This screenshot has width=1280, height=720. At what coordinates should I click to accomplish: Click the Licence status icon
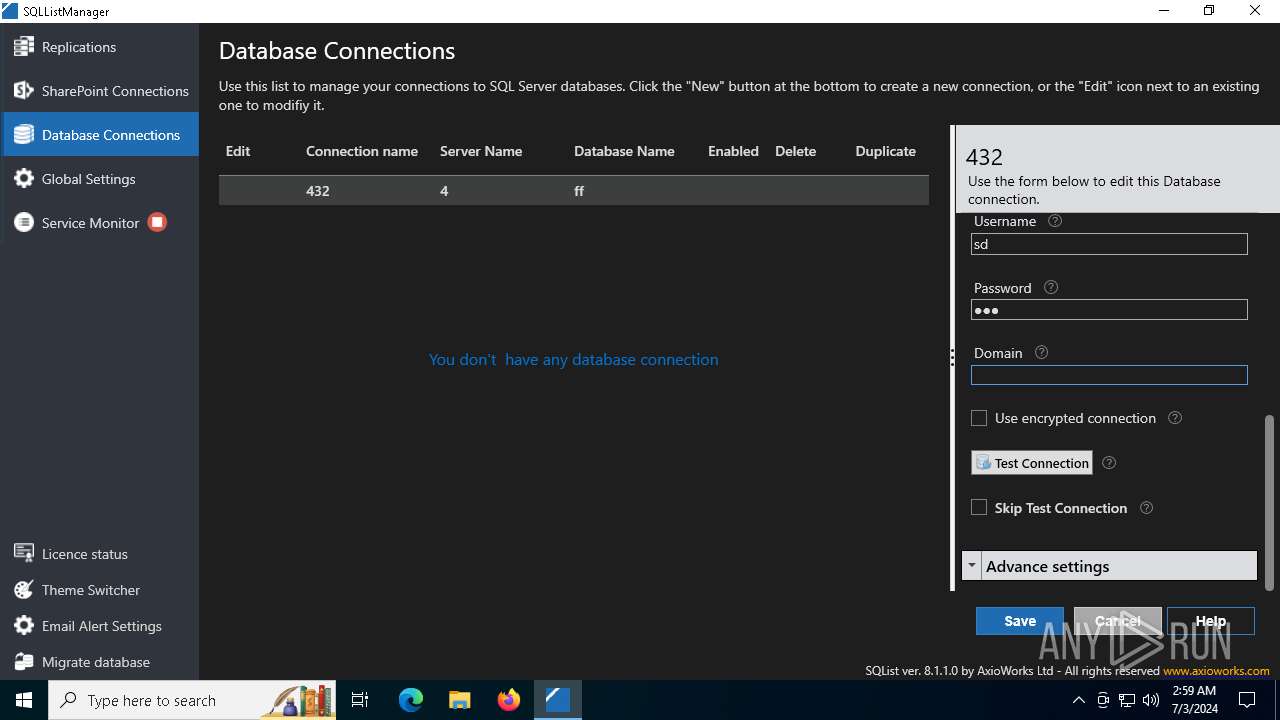tap(24, 553)
